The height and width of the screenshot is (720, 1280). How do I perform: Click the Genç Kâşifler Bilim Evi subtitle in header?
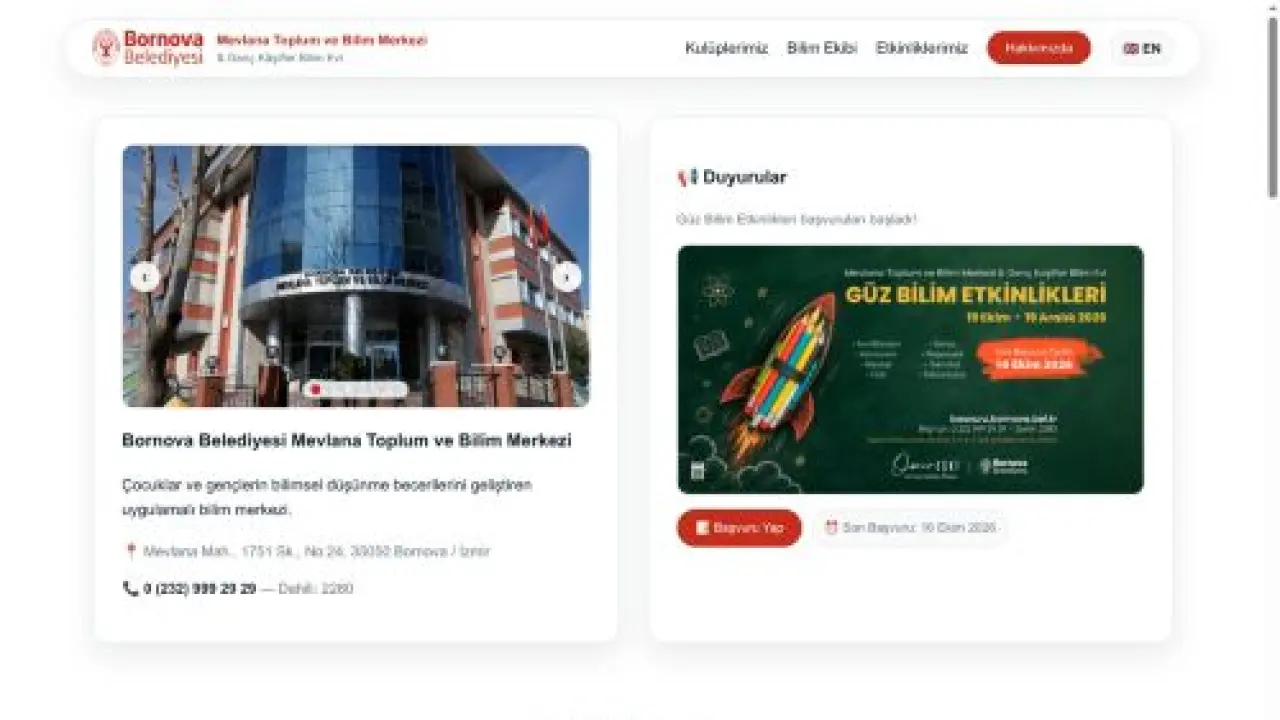[280, 58]
